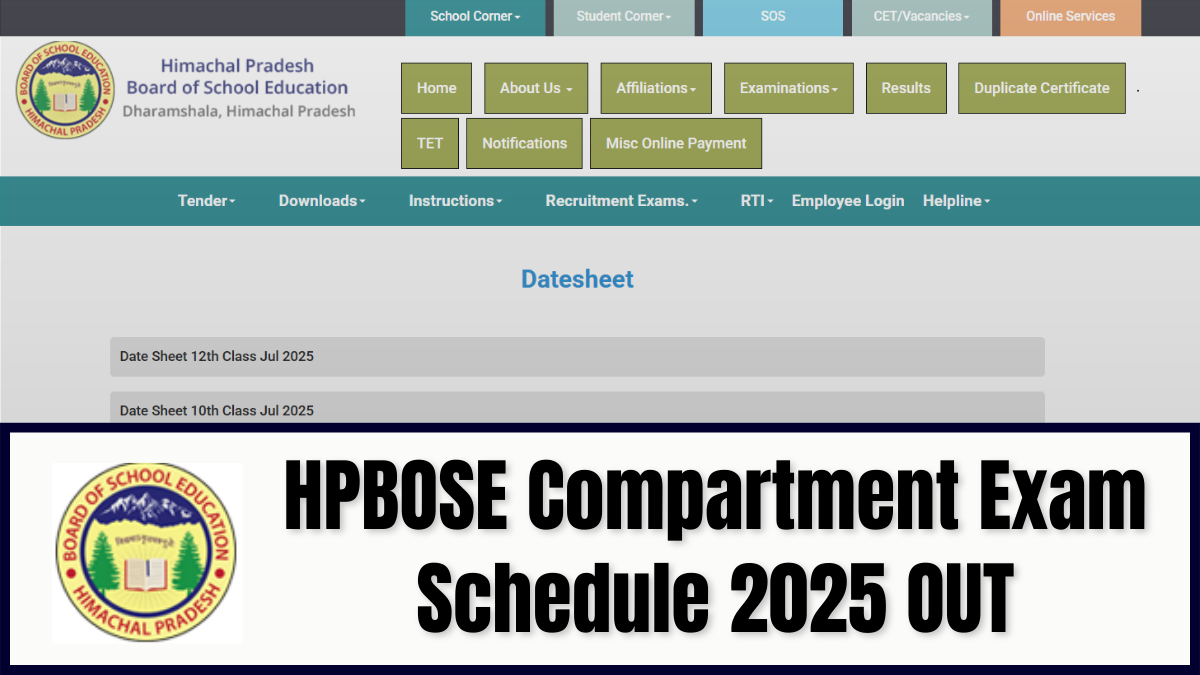The width and height of the screenshot is (1200, 675).
Task: Open the Examinations dropdown menu
Action: (x=789, y=88)
